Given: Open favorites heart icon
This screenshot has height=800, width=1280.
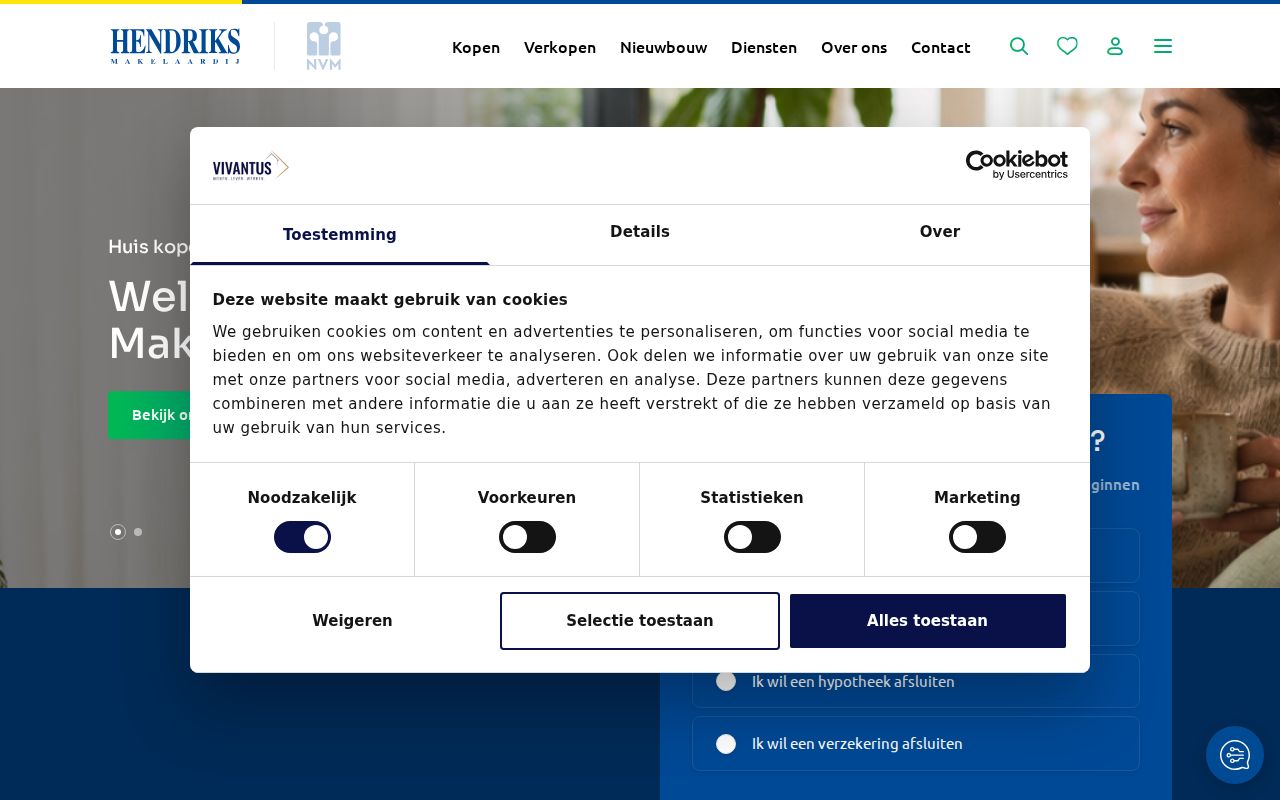Looking at the screenshot, I should coord(1067,46).
